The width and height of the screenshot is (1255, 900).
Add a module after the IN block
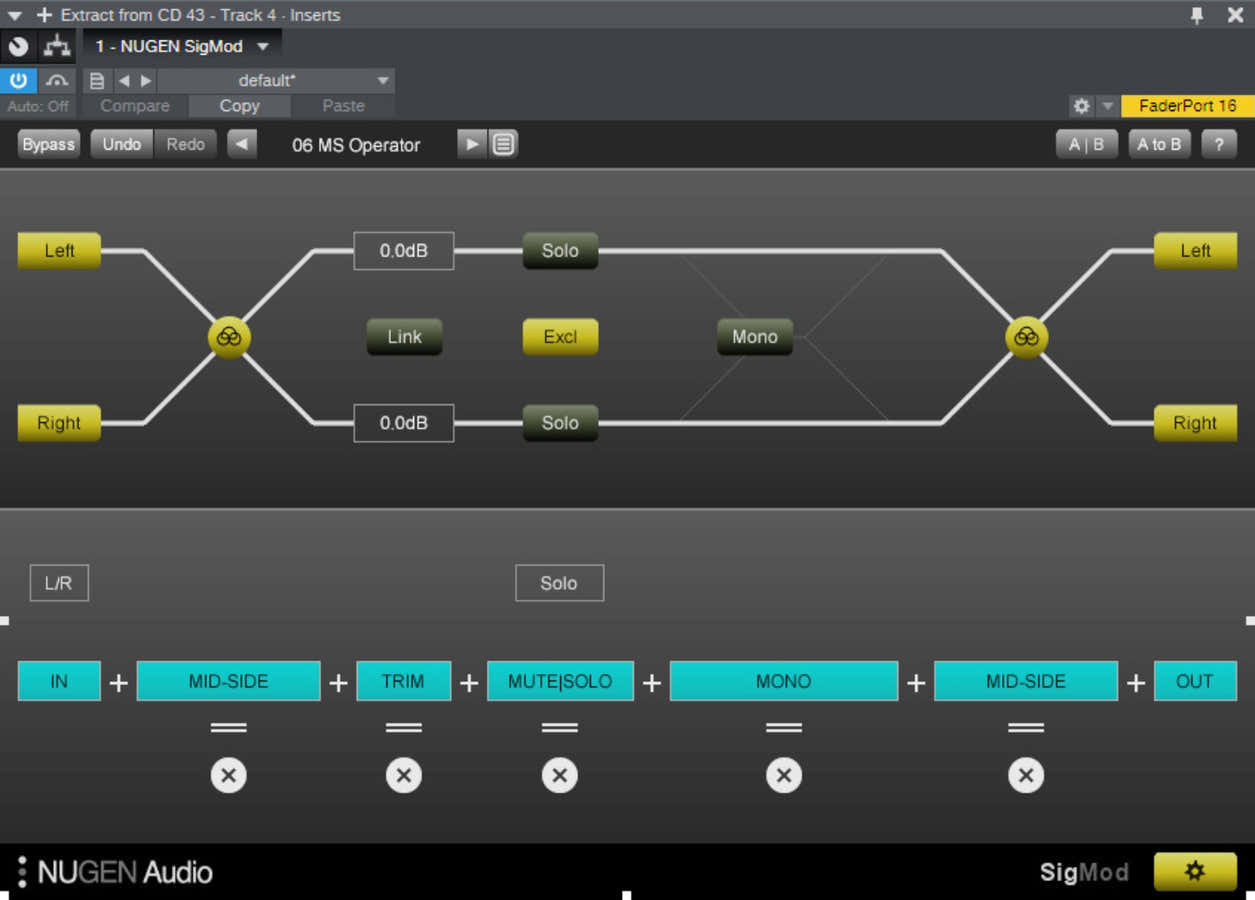[x=119, y=683]
